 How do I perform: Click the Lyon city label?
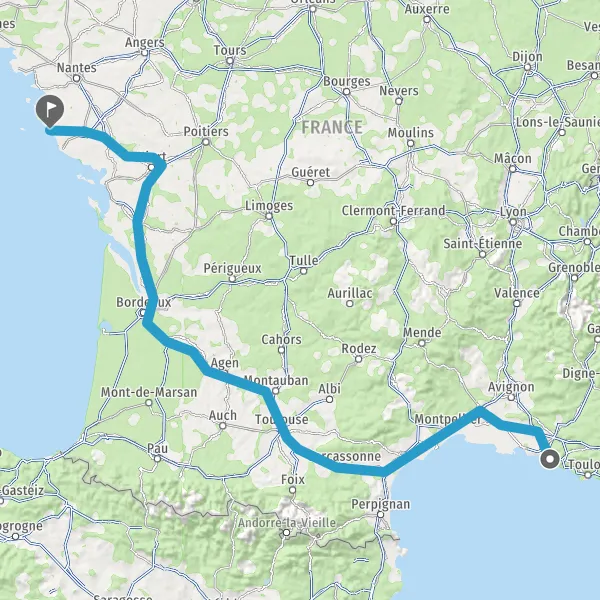(513, 212)
